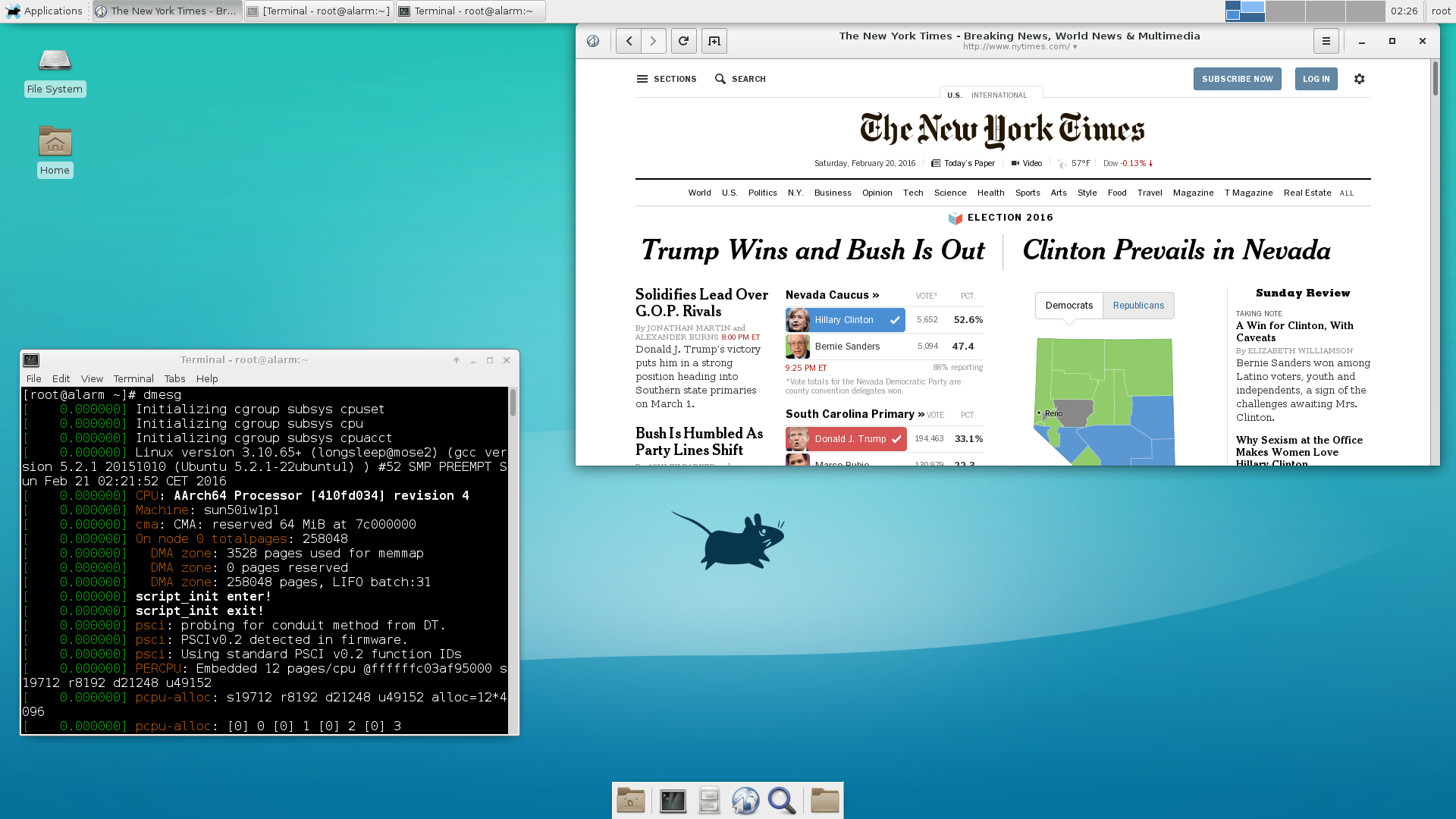This screenshot has width=1456, height=819.
Task: Open the terminal Help menu
Action: tap(207, 378)
